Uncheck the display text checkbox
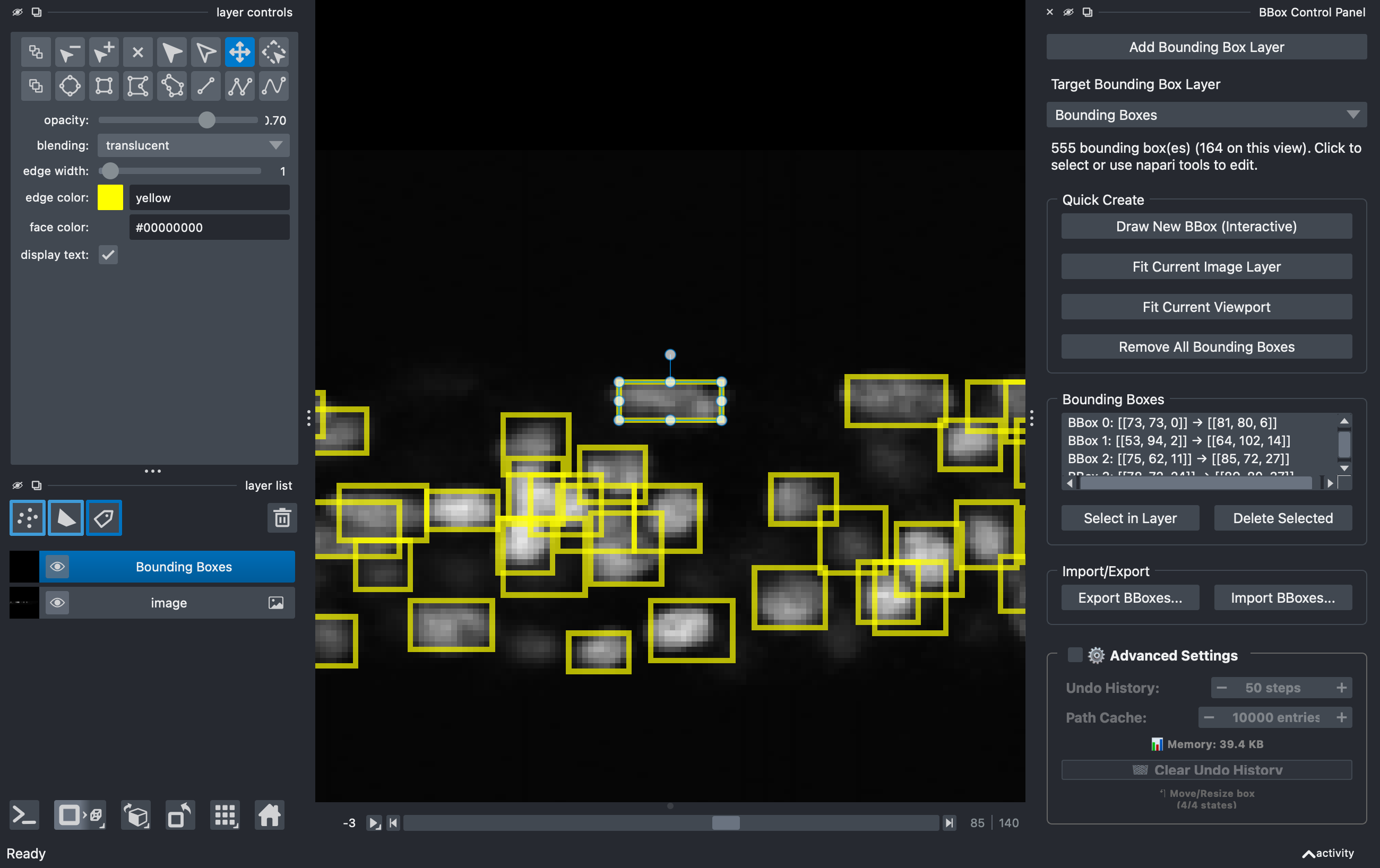Viewport: 1380px width, 868px height. (x=108, y=255)
